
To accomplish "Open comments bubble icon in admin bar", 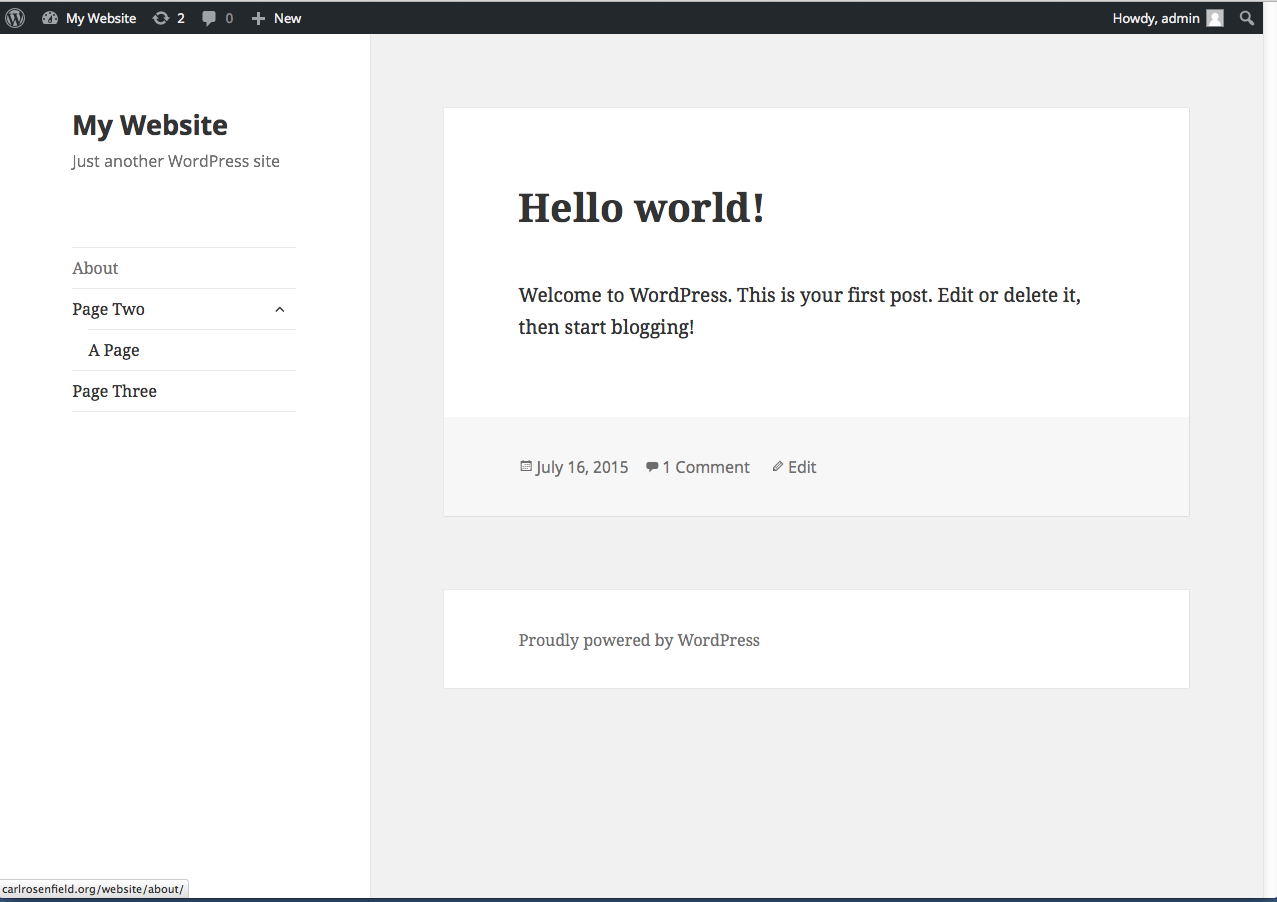I will (x=209, y=18).
